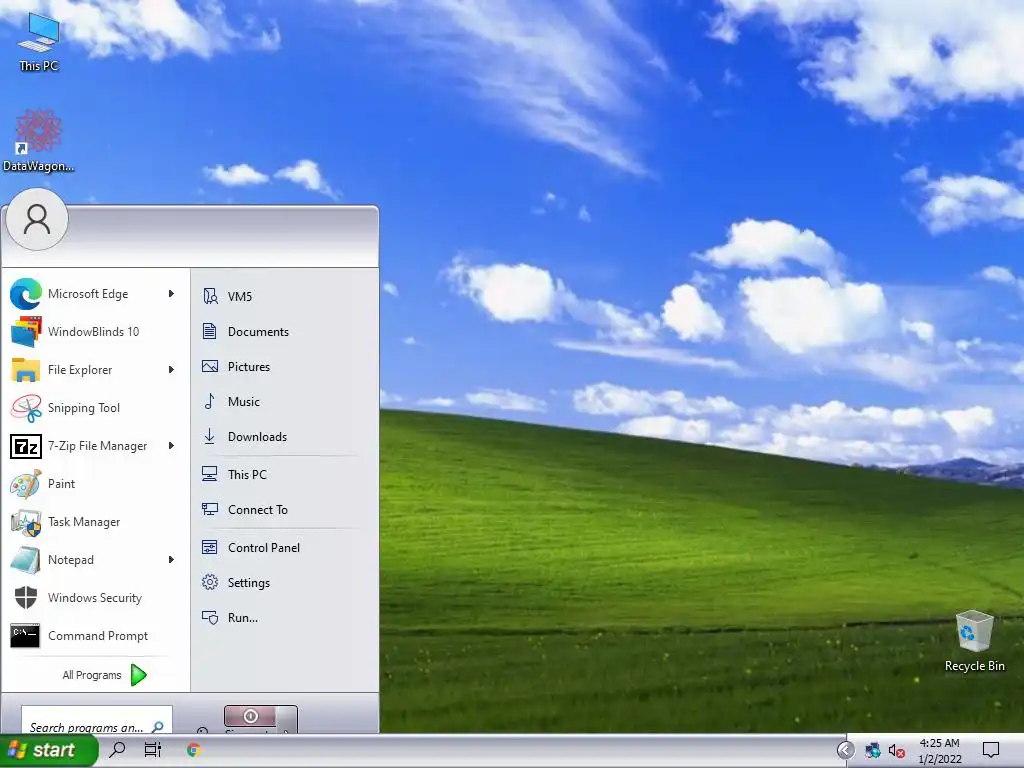Screen dimensions: 1024x768
Task: Open the notification center icon
Action: pyautogui.click(x=991, y=750)
